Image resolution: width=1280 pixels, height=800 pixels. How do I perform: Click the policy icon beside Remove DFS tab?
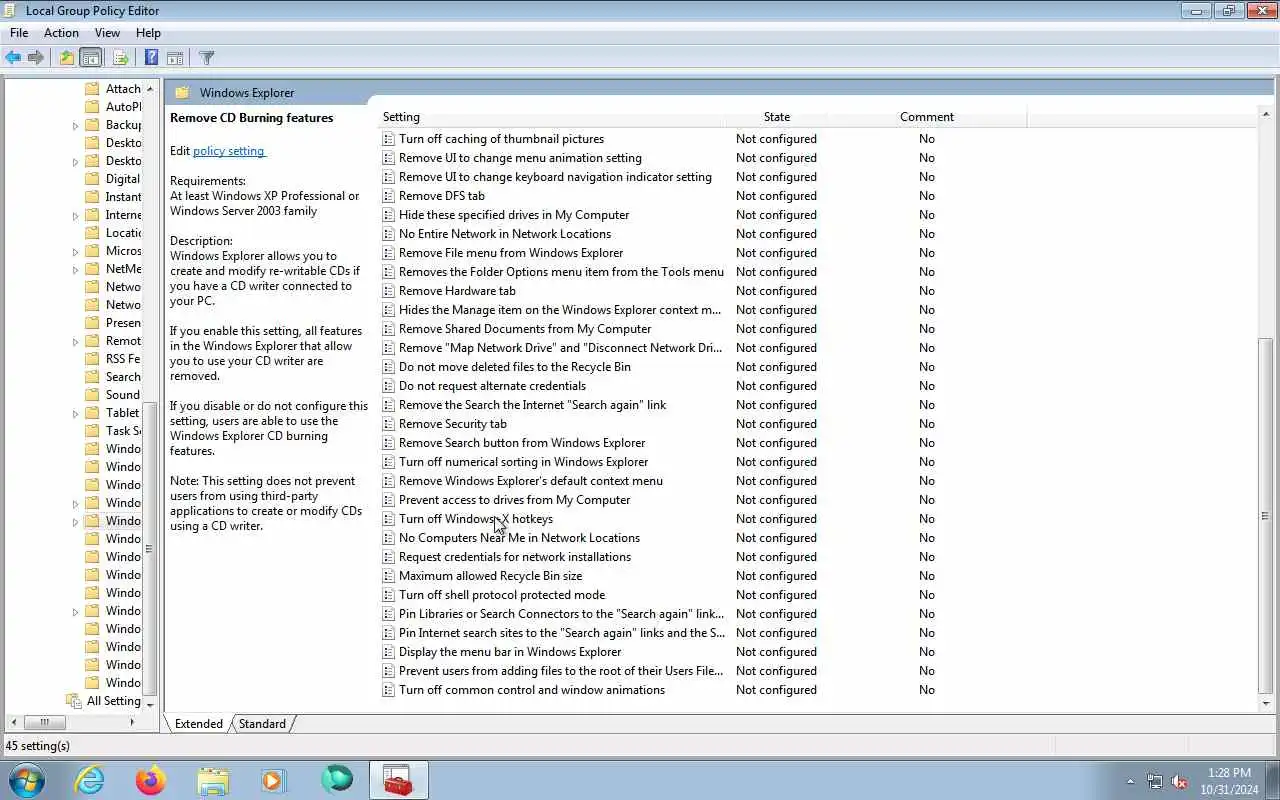389,196
